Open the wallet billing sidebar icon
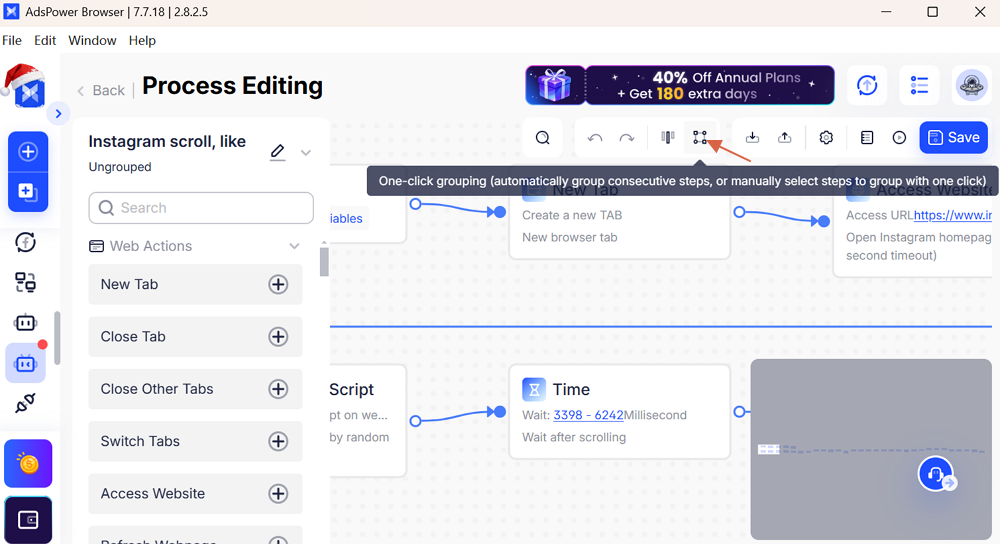The image size is (1000, 544). pyautogui.click(x=28, y=520)
